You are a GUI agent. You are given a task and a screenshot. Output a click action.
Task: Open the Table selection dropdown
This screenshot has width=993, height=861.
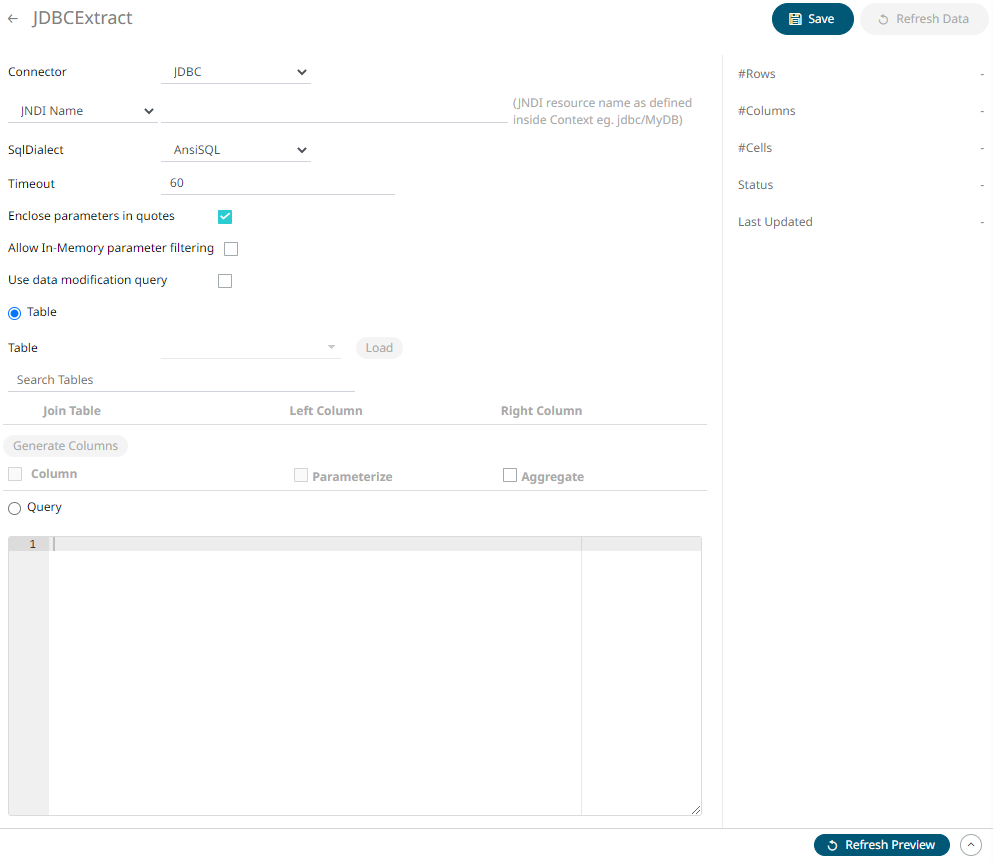[x=250, y=348]
